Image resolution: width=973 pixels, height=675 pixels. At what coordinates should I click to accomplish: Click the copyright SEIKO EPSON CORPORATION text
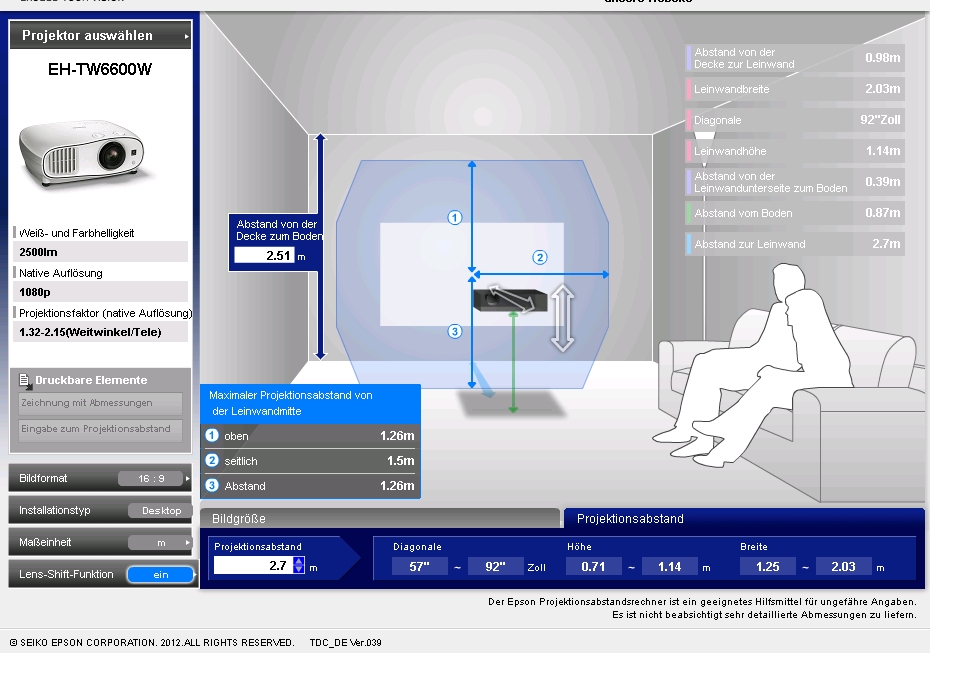(x=152, y=643)
